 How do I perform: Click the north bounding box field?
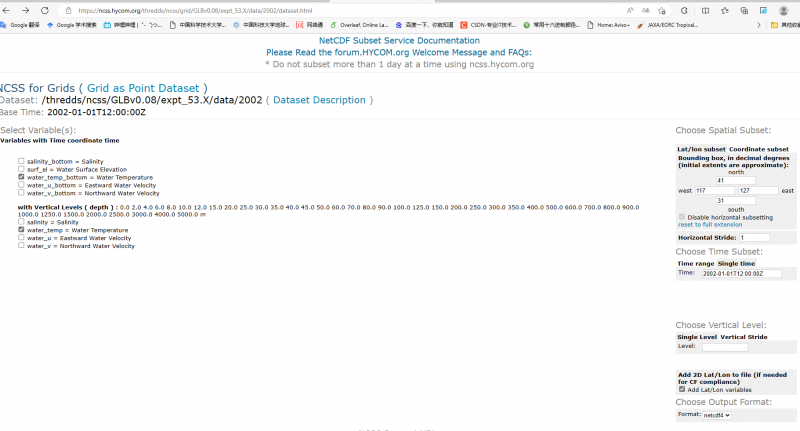click(x=734, y=180)
